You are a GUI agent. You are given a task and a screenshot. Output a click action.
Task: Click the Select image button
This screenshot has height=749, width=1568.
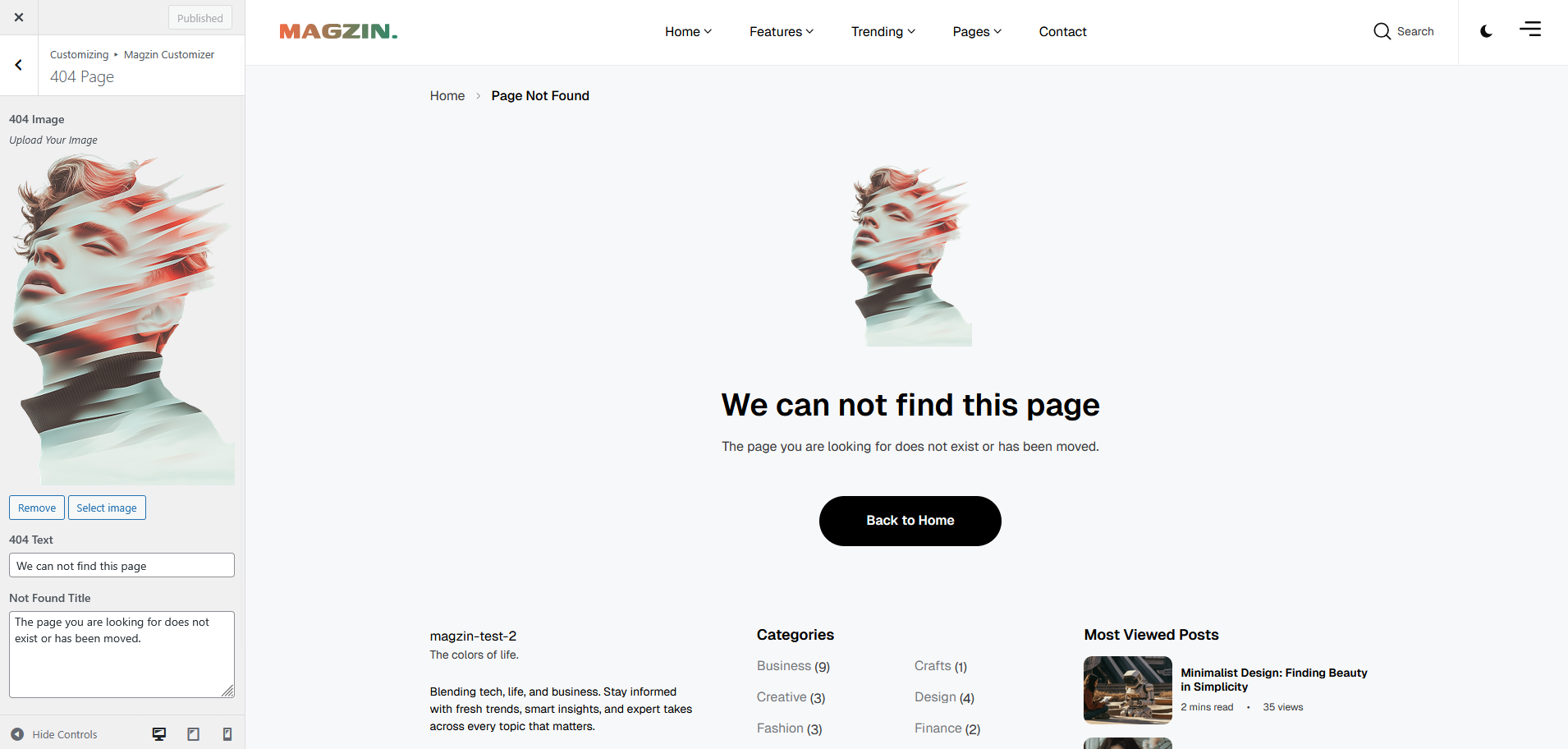click(107, 508)
